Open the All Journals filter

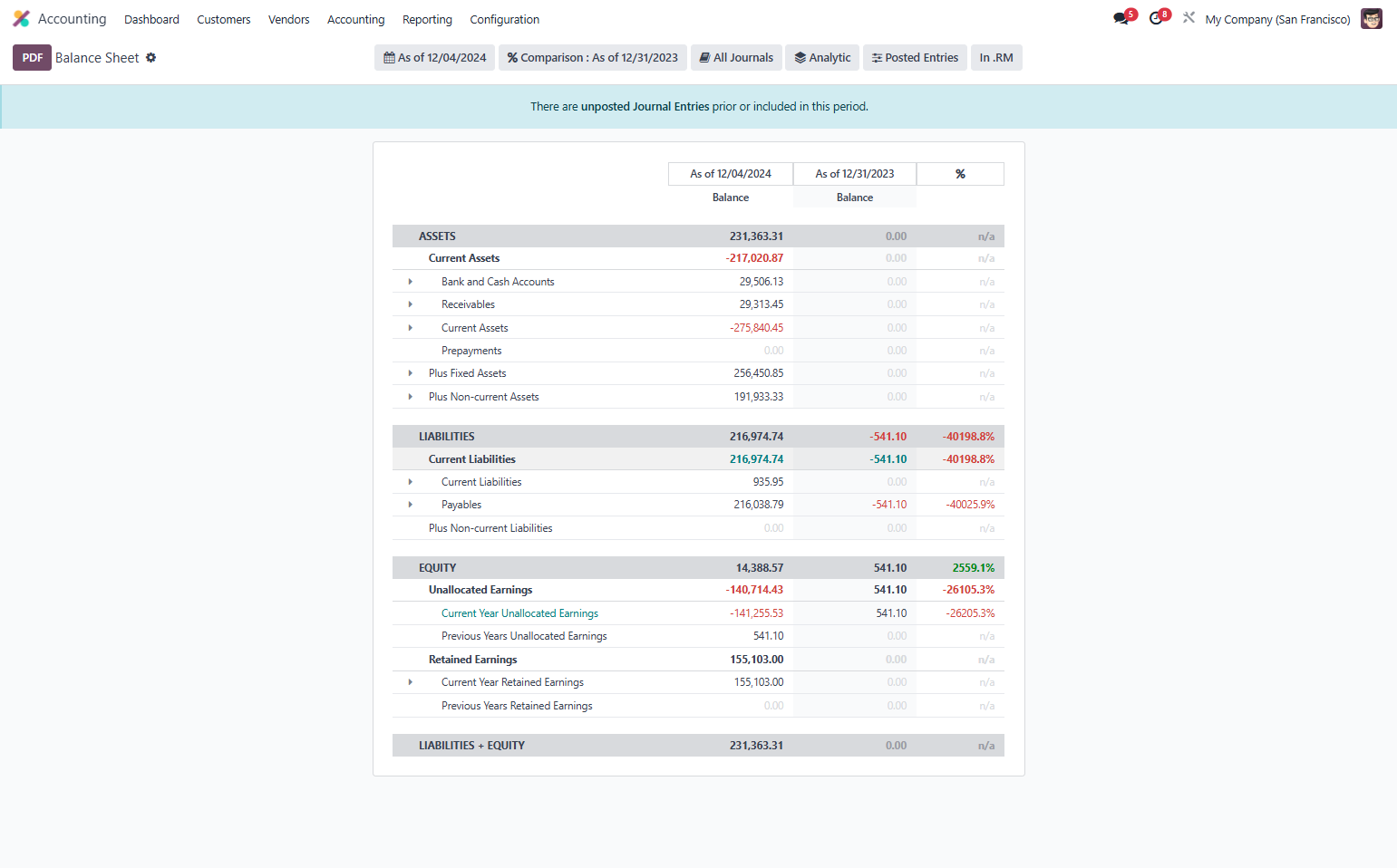click(736, 57)
